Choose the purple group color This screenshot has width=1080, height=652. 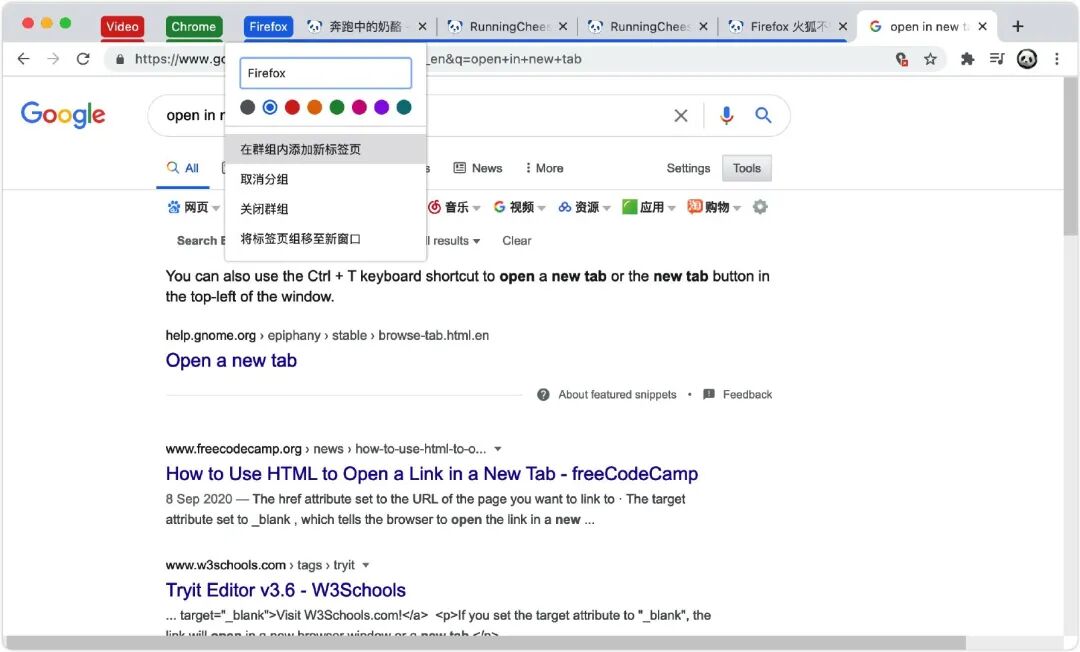tap(382, 107)
